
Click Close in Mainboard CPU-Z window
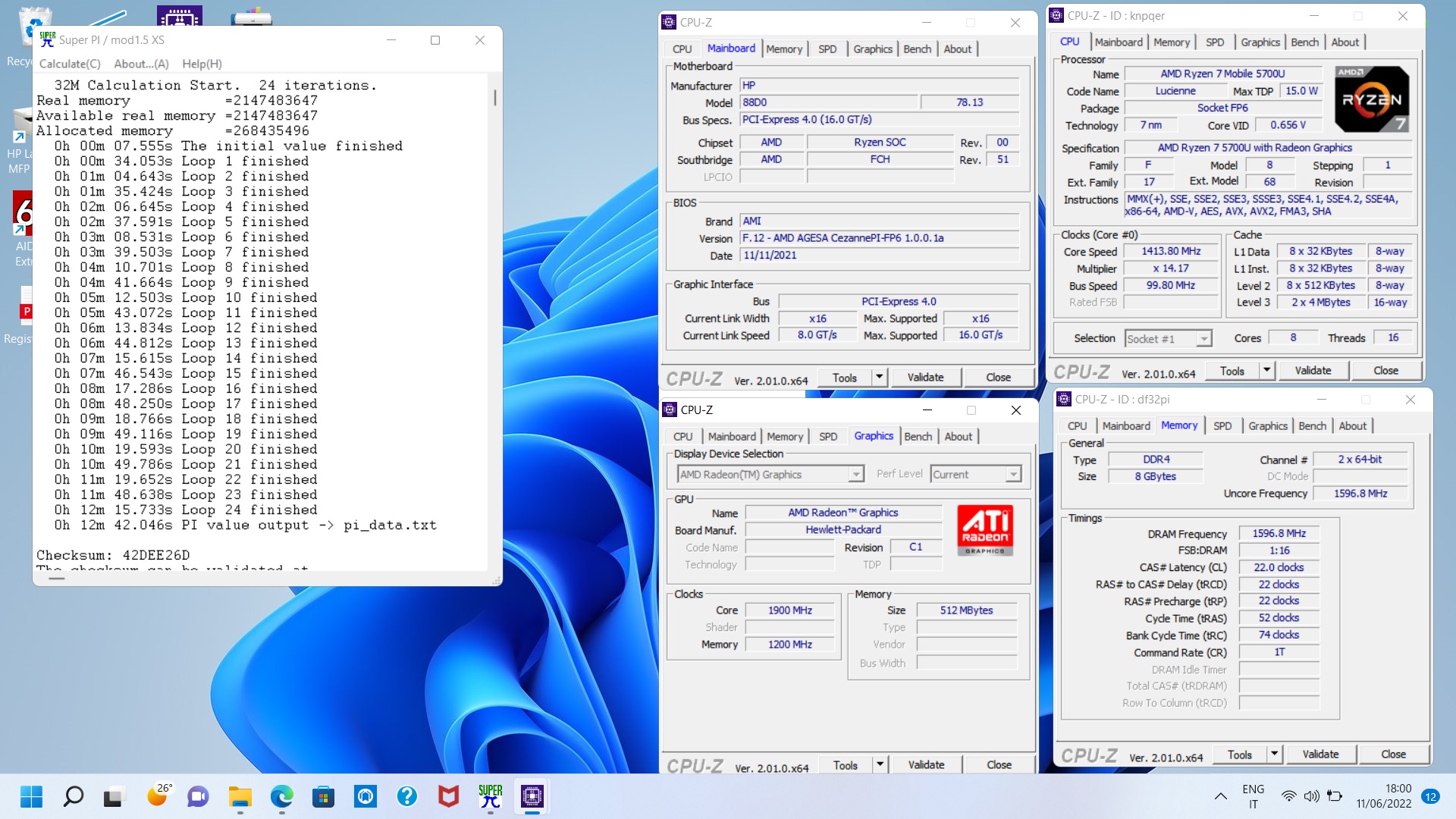coord(998,378)
